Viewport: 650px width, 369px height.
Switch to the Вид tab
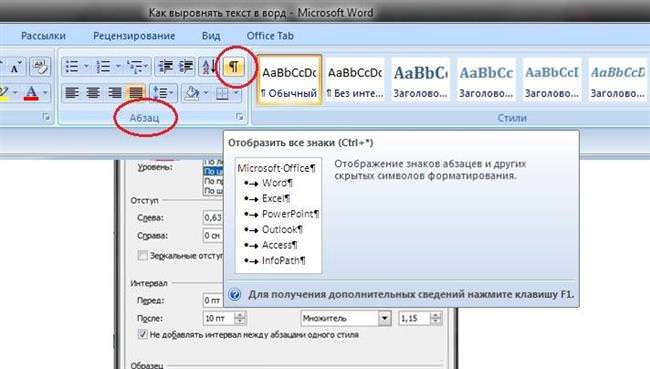[211, 36]
